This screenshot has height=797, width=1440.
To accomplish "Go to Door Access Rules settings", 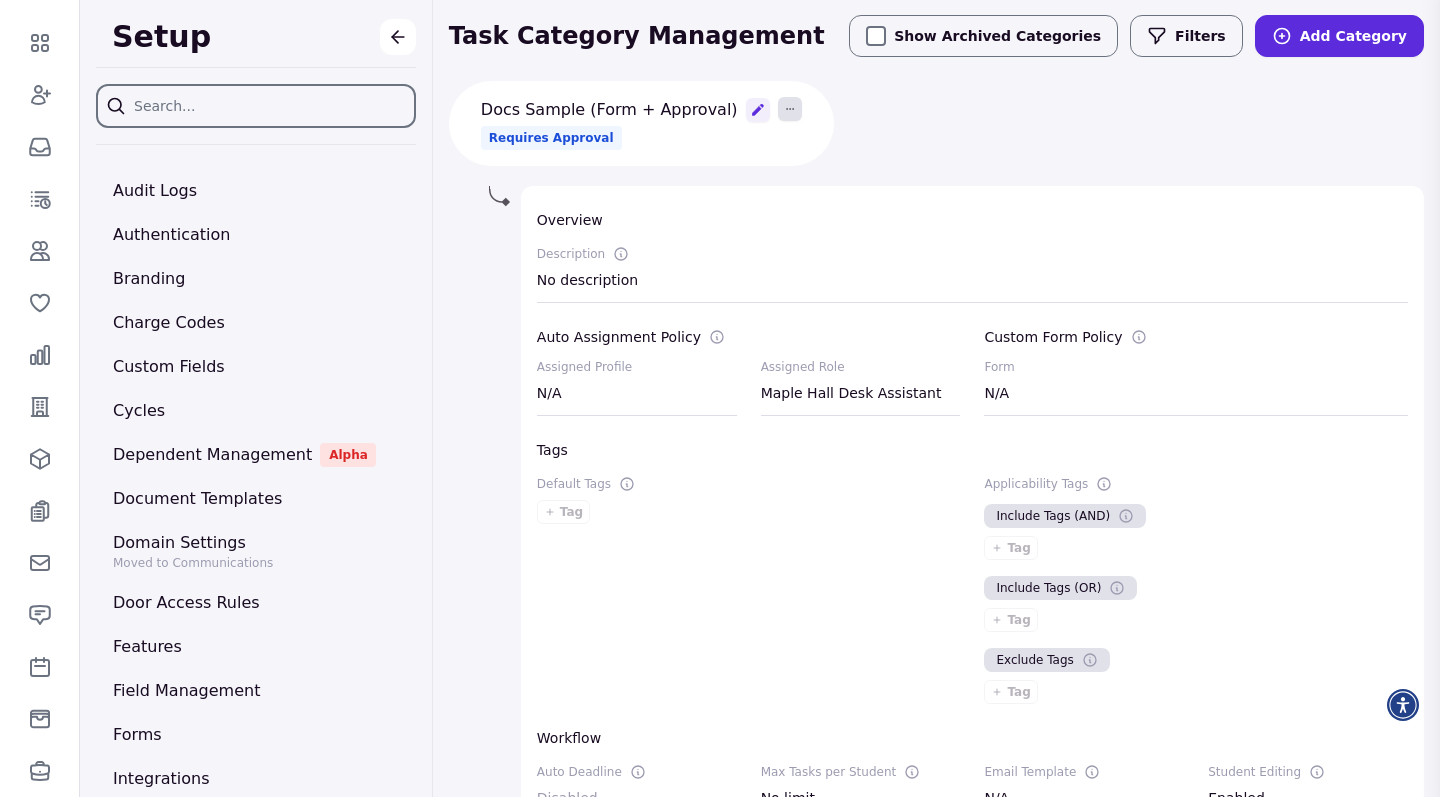I will point(186,602).
